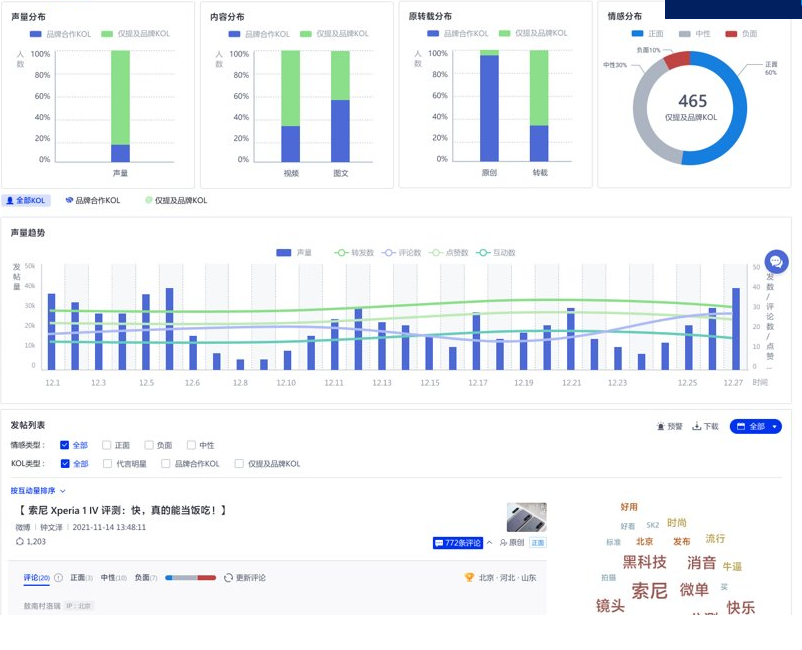The image size is (802, 650).
Task: Open the floating chat support icon
Action: coord(776,262)
